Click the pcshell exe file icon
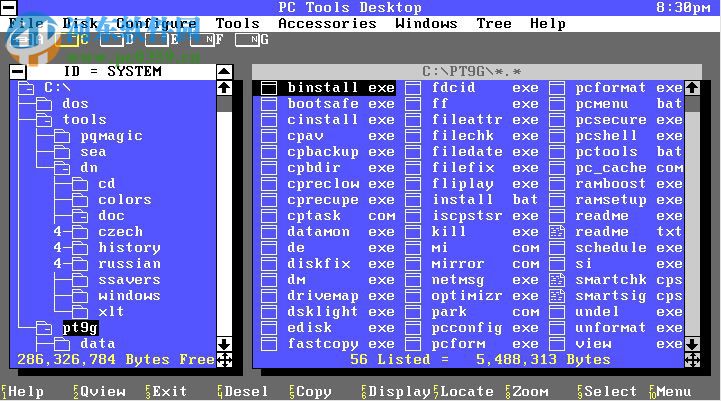Viewport: 721px width, 401px height. [x=557, y=136]
